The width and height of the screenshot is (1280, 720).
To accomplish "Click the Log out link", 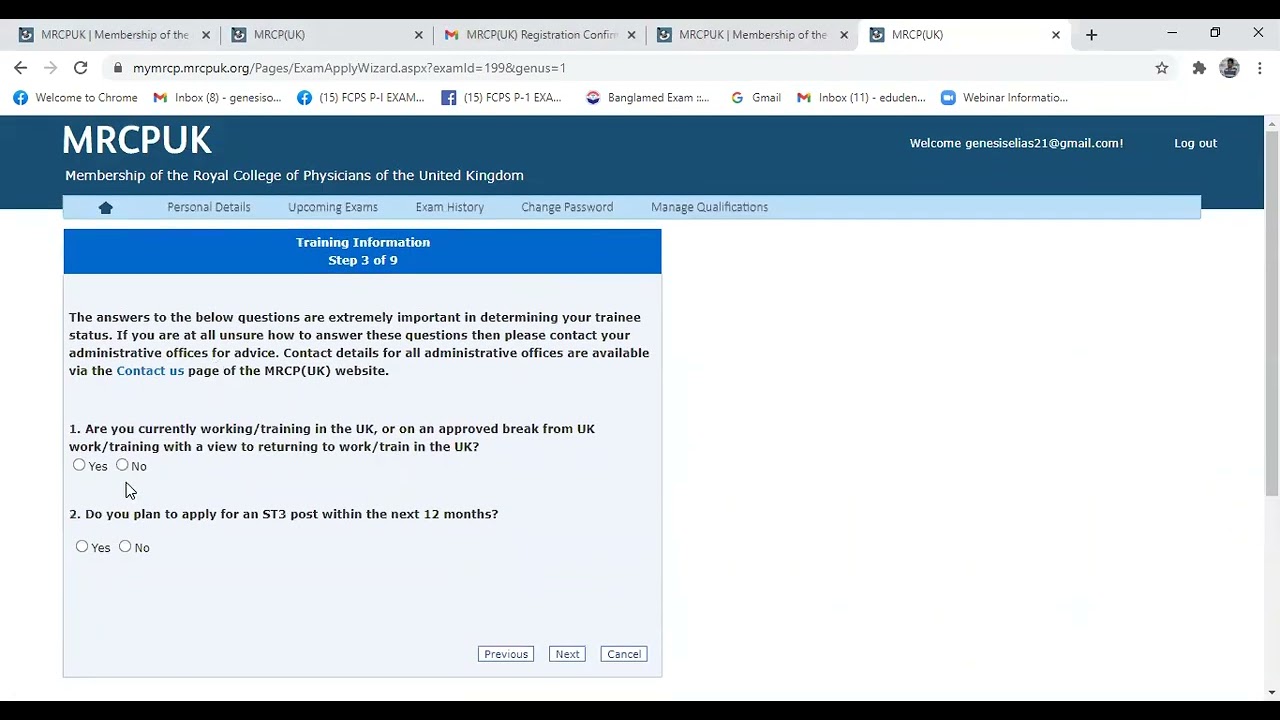I will [1195, 143].
